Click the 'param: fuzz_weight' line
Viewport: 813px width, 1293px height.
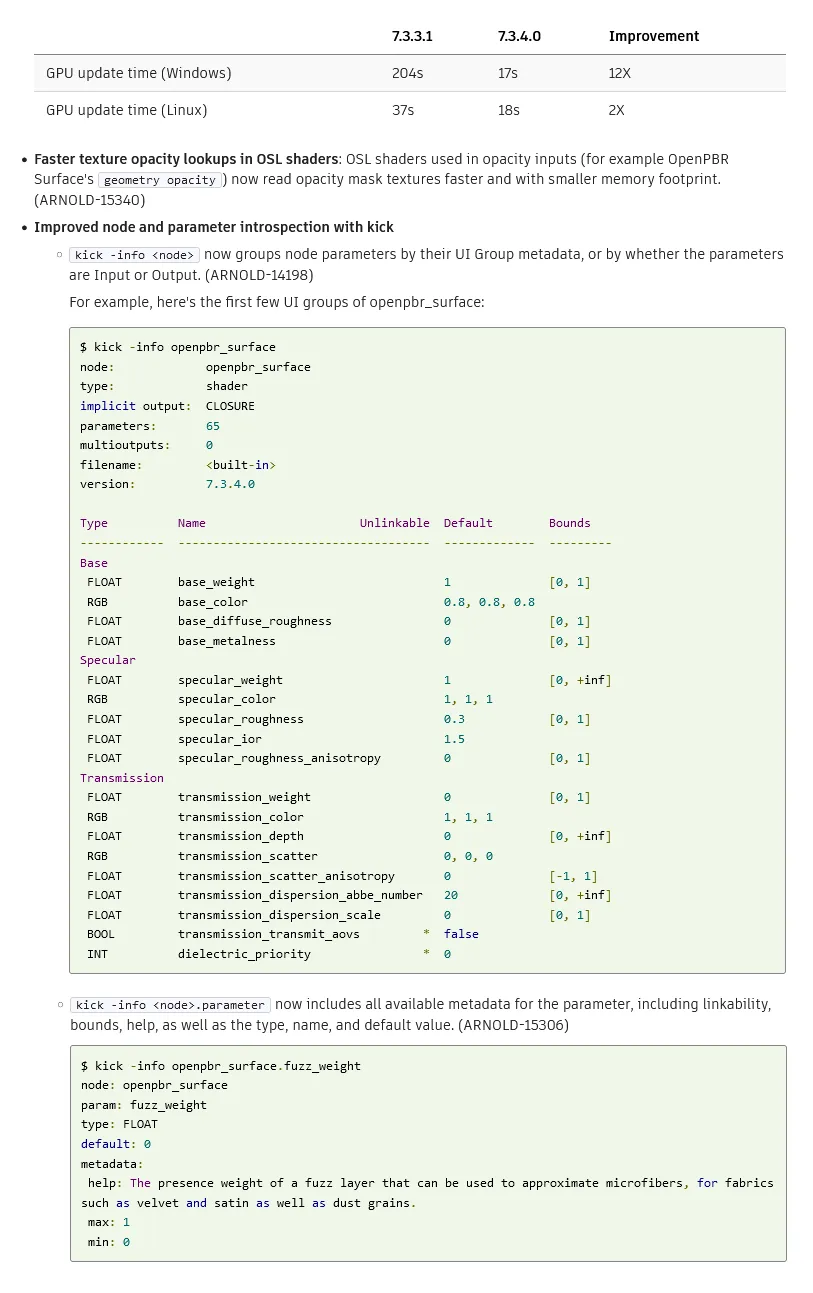(x=144, y=1105)
